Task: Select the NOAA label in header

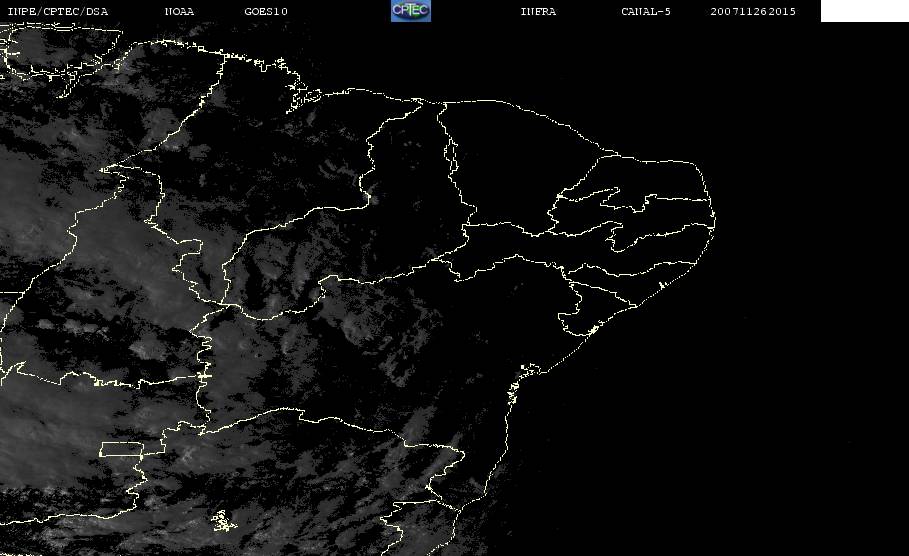Action: tap(179, 12)
